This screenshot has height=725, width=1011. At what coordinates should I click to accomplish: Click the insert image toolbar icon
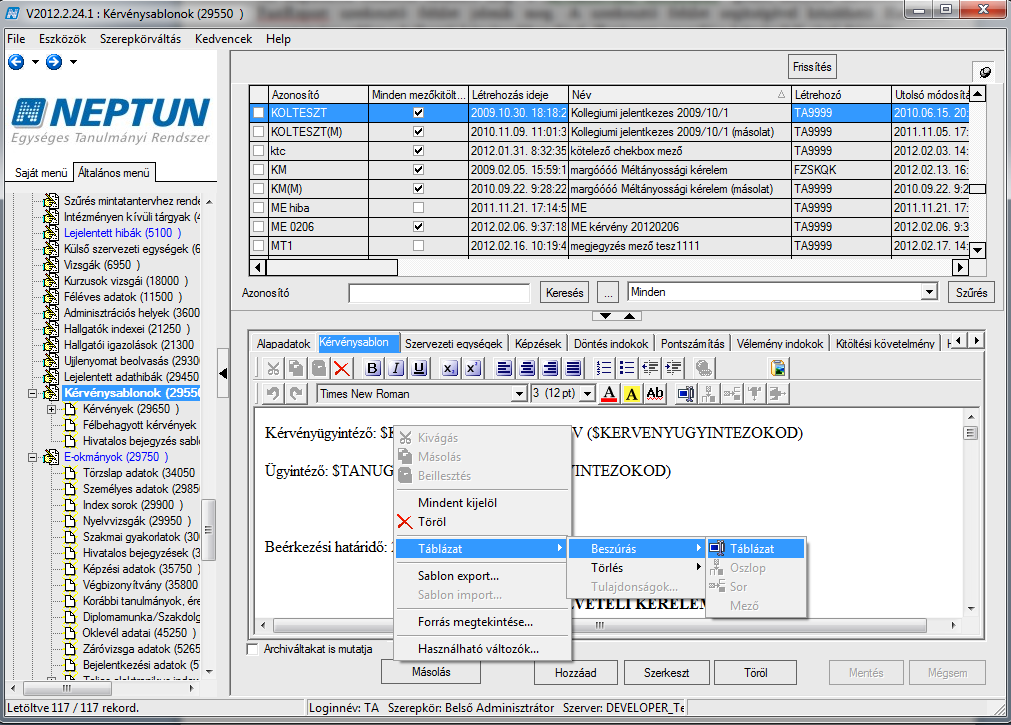(x=779, y=368)
